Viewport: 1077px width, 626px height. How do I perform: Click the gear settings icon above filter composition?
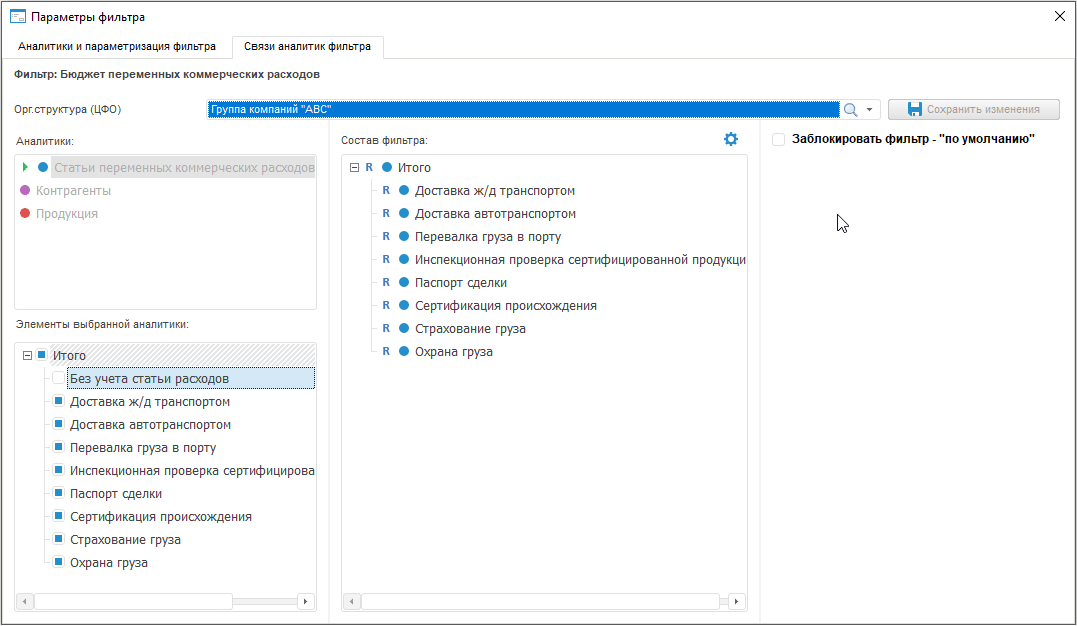(x=731, y=139)
